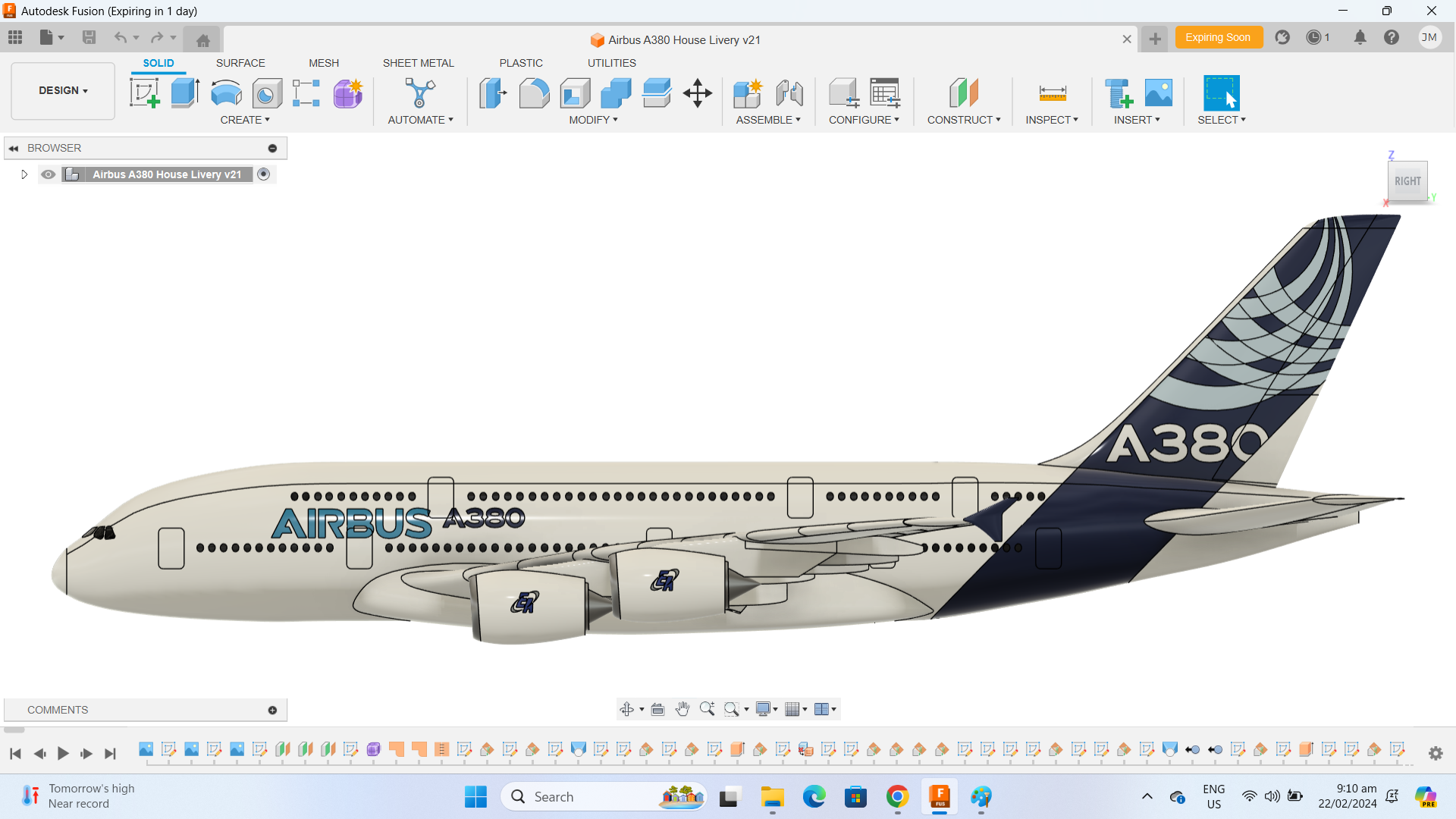
Task: Click the timeline scrubber slider
Action: [15, 730]
